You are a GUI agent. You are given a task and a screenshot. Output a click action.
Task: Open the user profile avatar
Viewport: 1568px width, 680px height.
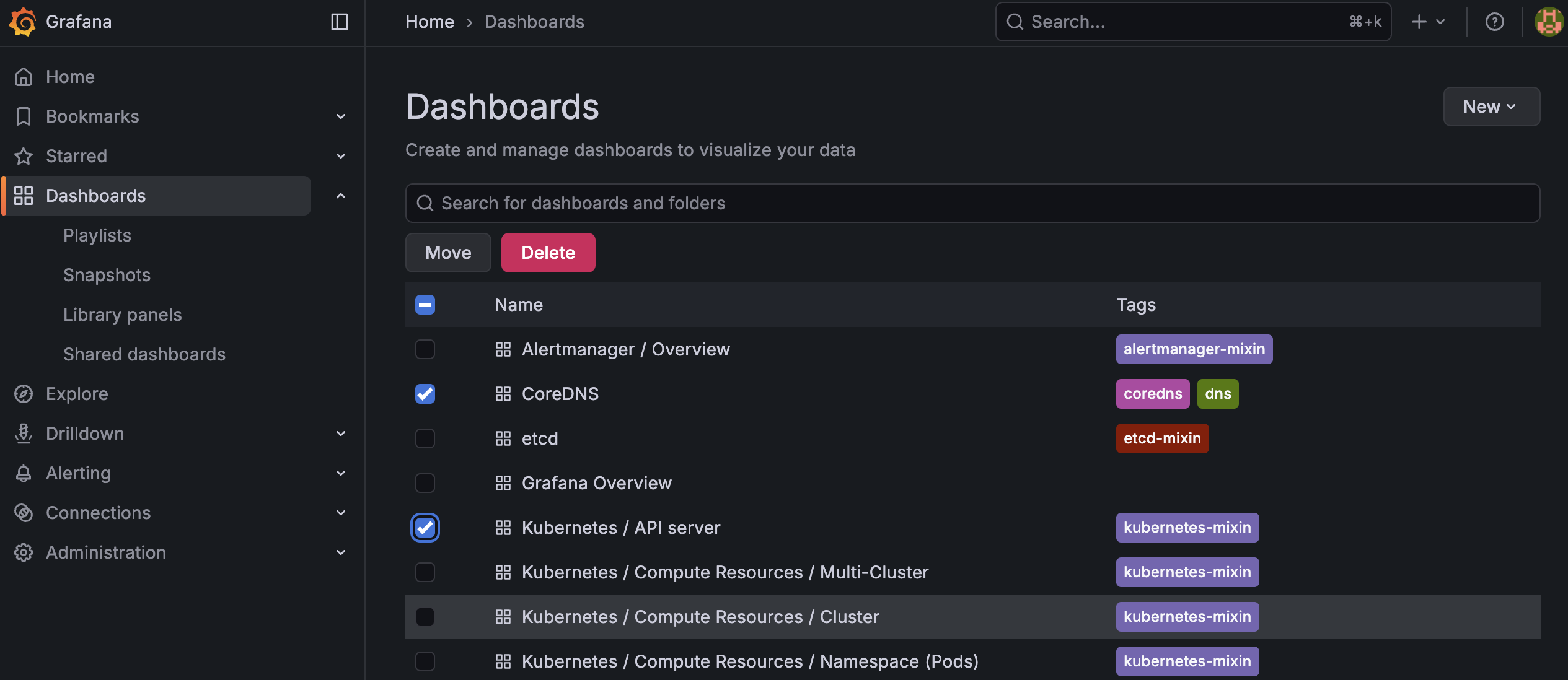pos(1548,22)
